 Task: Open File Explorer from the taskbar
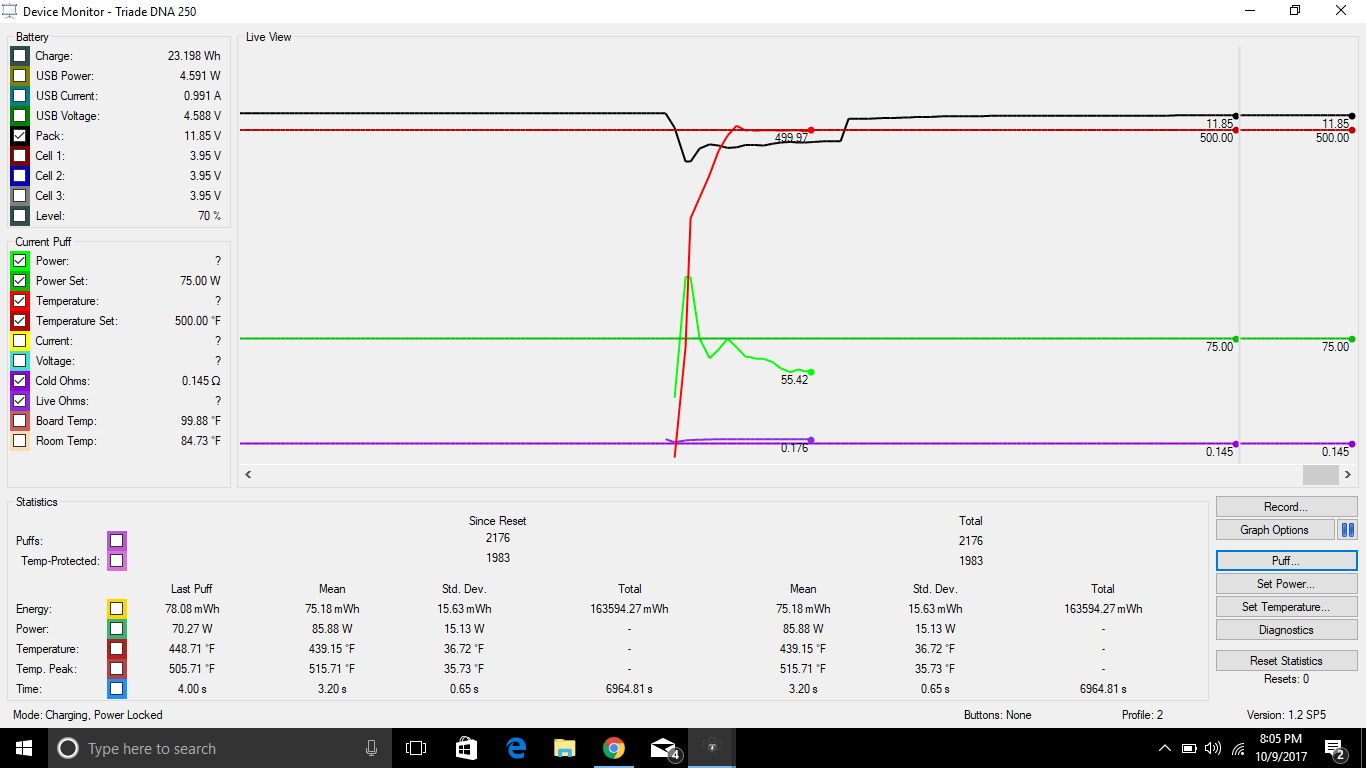point(565,748)
